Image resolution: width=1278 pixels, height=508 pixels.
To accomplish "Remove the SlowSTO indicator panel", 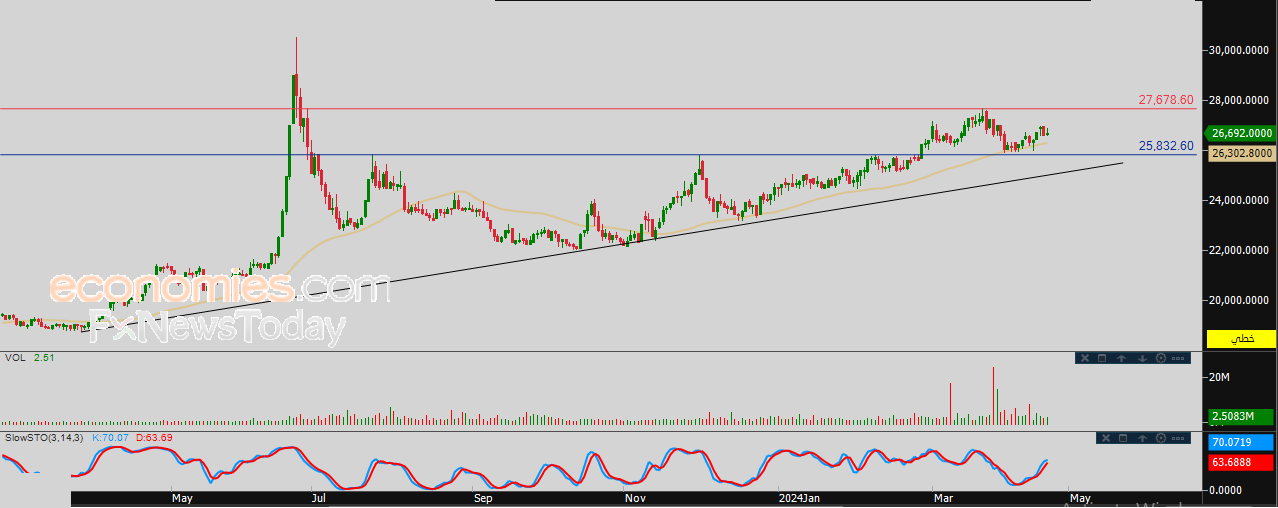I will 1106,438.
